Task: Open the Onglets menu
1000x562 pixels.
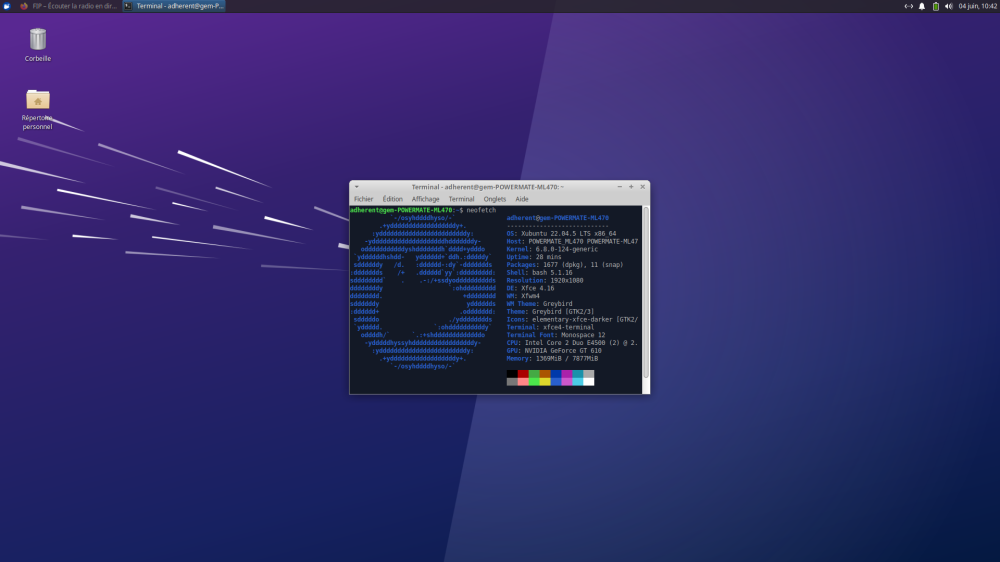Action: coord(495,199)
